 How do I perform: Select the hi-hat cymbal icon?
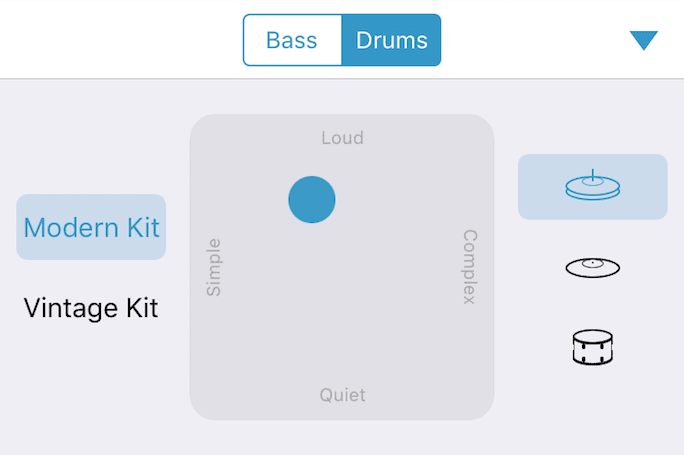pyautogui.click(x=592, y=185)
